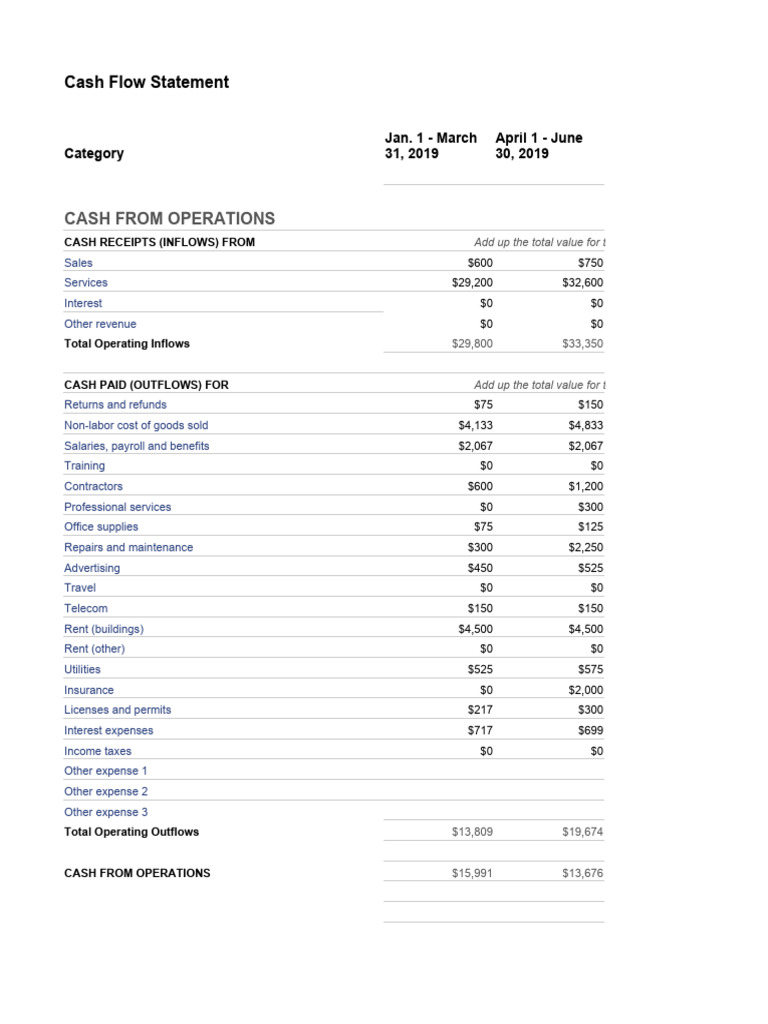Image resolution: width=768 pixels, height=1024 pixels.
Task: Click the Sales row label
Action: [x=78, y=262]
